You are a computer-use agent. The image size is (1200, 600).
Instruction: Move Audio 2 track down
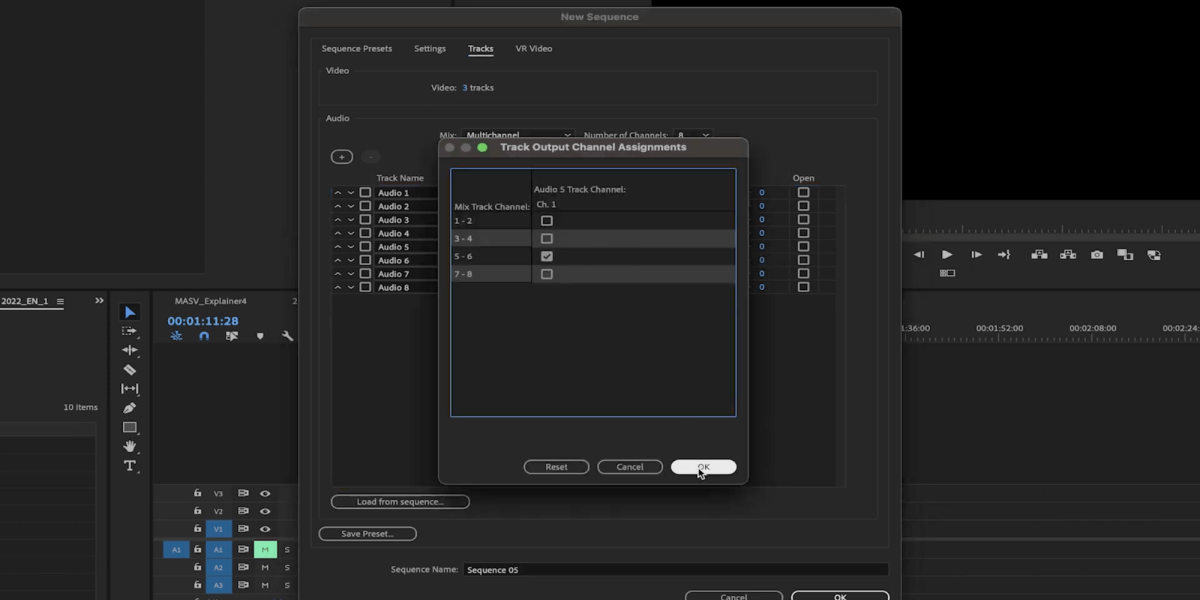pos(351,206)
